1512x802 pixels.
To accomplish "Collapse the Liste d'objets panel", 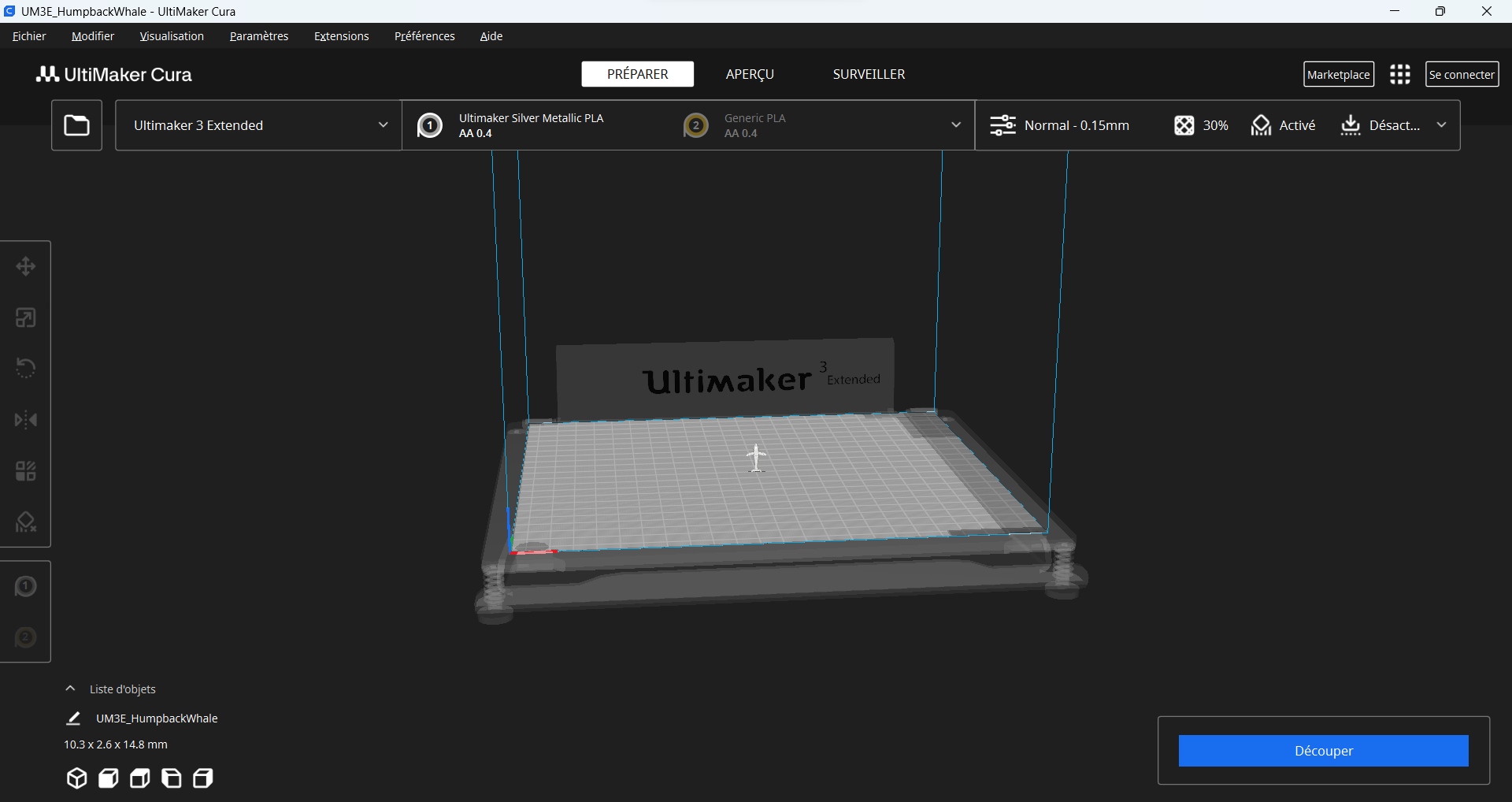I will (70, 689).
